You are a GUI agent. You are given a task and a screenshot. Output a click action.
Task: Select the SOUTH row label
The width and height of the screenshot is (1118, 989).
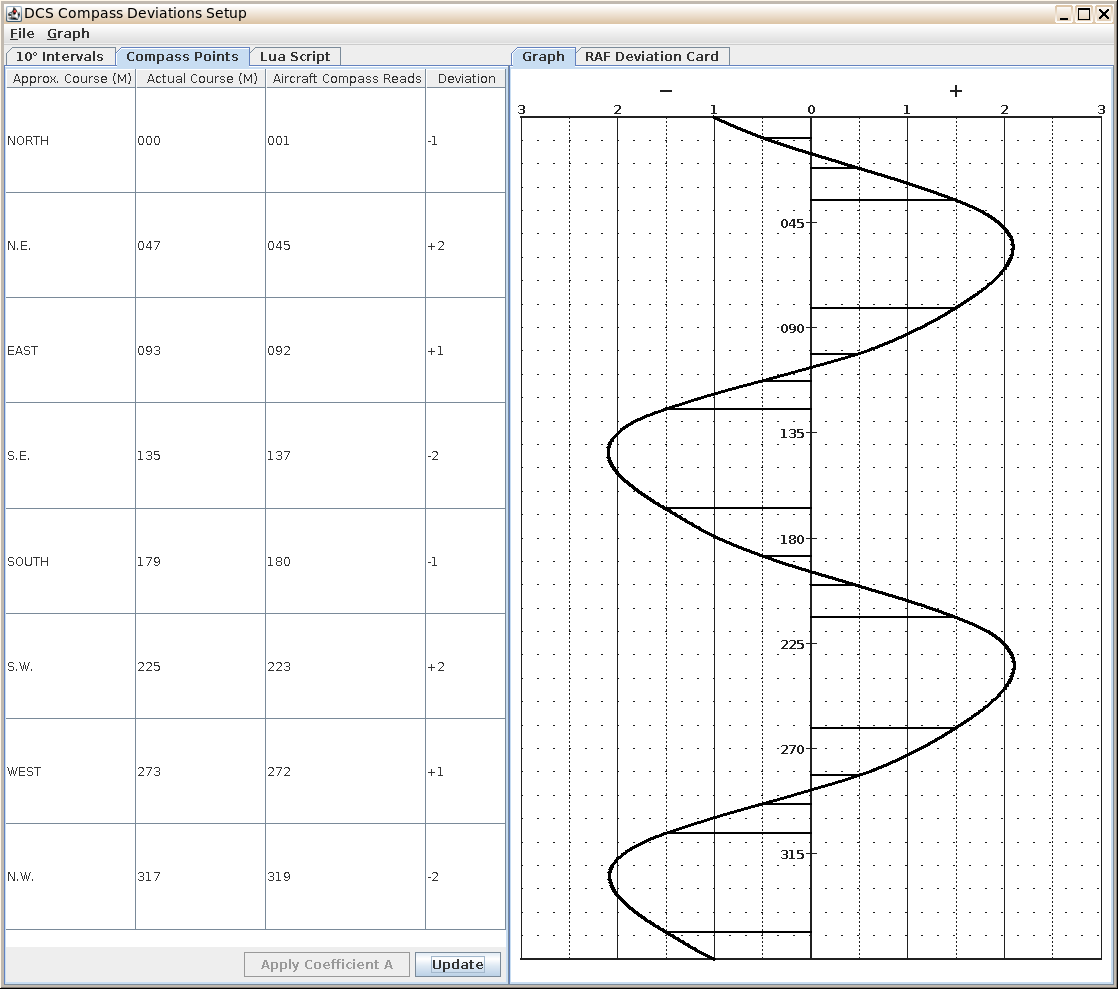28,561
